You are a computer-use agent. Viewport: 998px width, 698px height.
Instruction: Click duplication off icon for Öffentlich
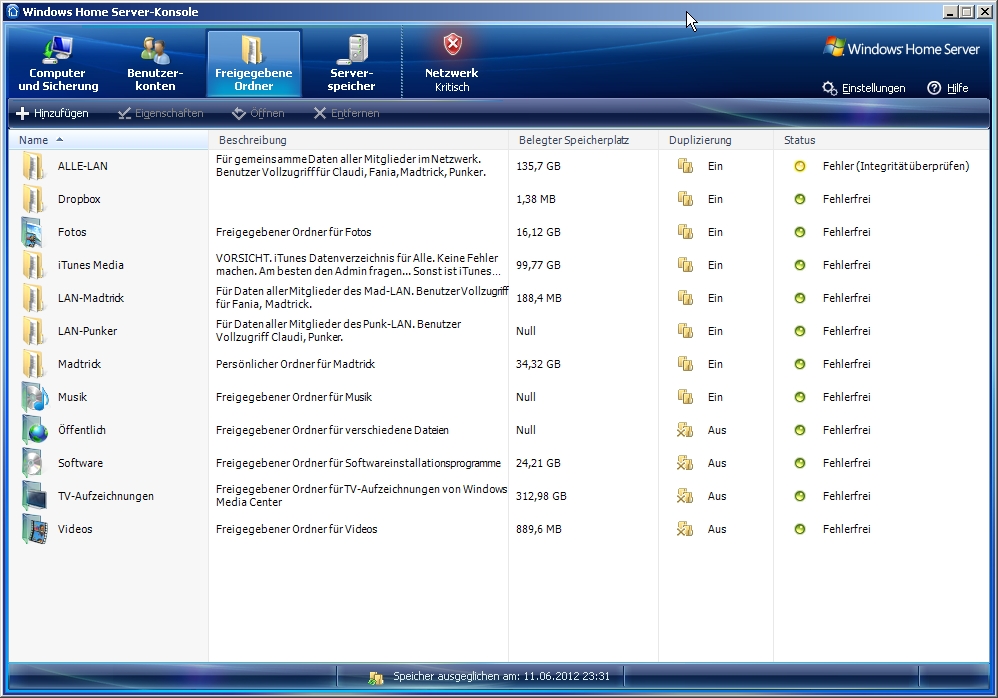685,431
